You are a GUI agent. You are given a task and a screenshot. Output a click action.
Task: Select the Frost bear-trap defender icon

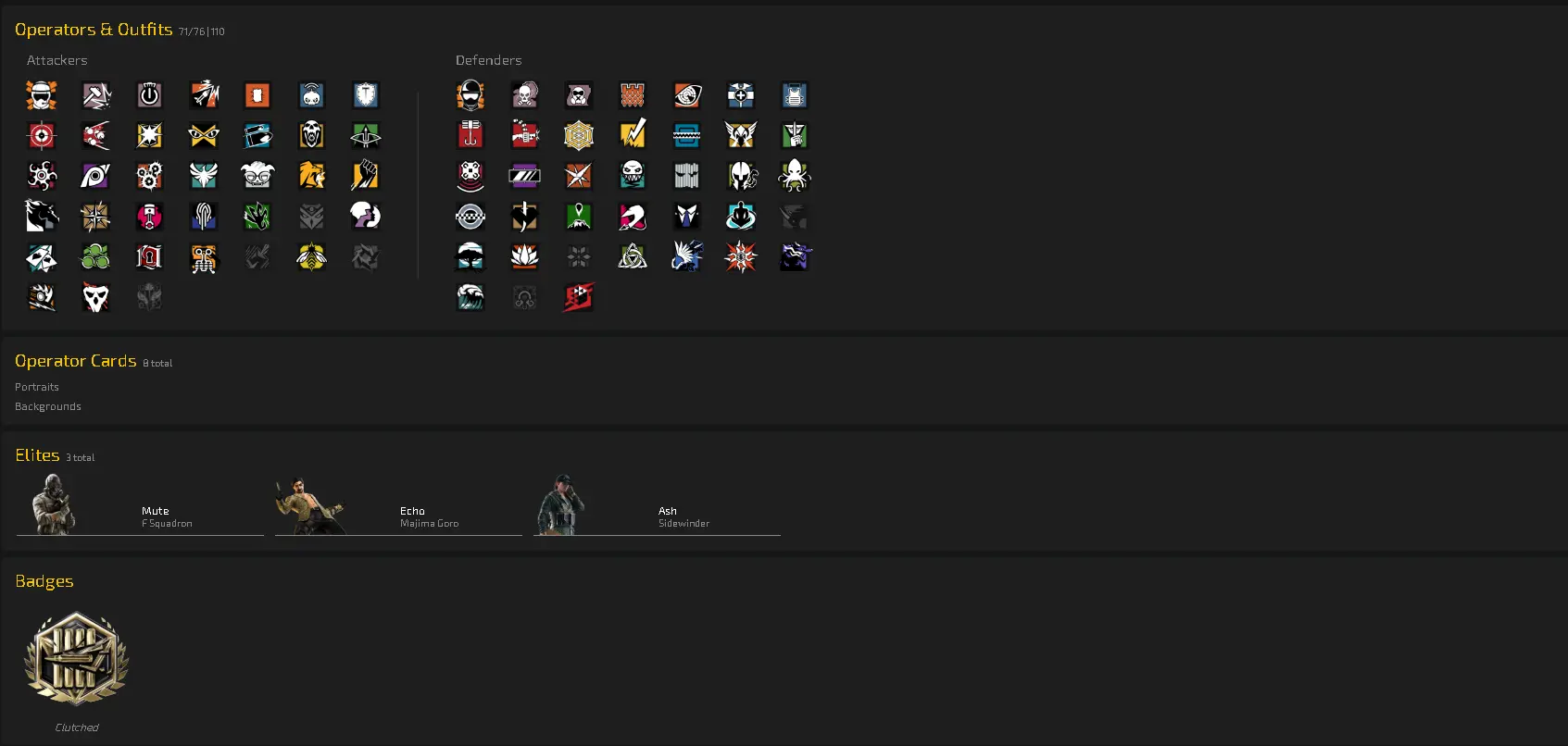pos(686,135)
